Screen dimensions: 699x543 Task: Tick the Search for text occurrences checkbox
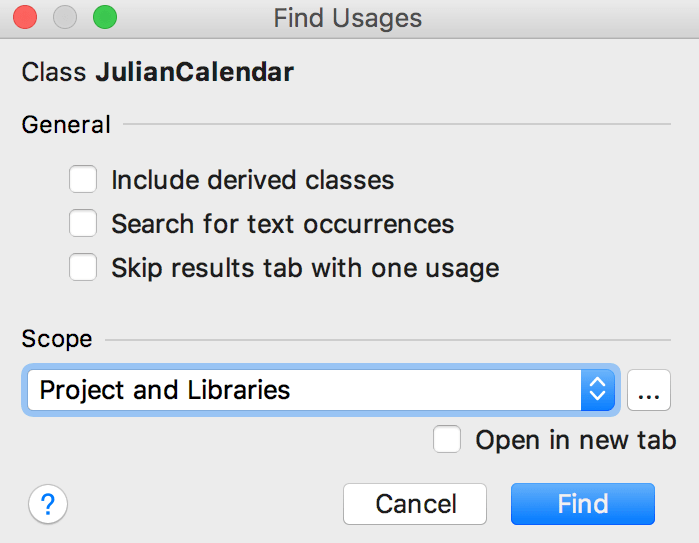(84, 224)
